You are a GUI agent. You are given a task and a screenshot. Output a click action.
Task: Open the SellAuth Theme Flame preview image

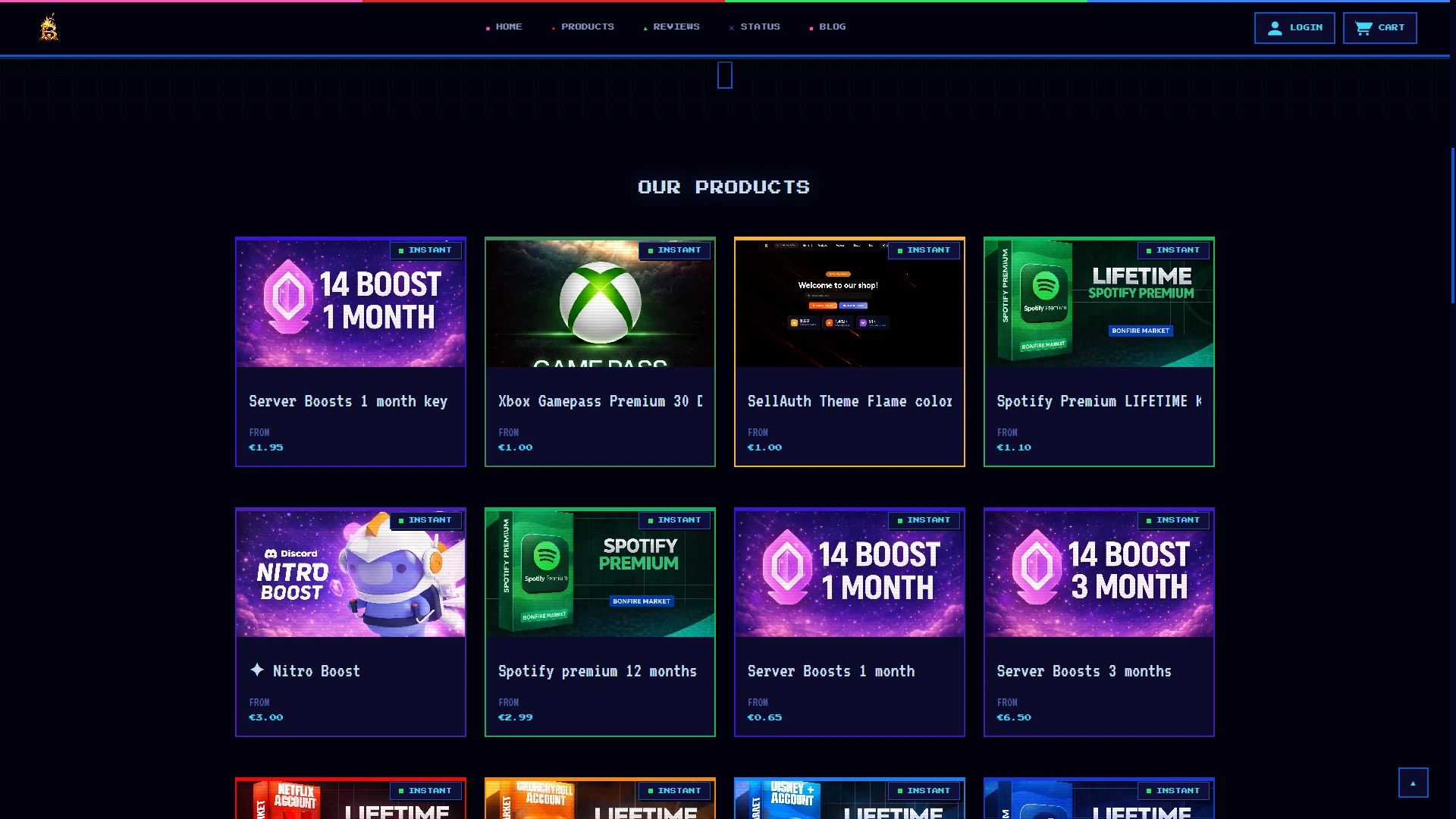849,303
